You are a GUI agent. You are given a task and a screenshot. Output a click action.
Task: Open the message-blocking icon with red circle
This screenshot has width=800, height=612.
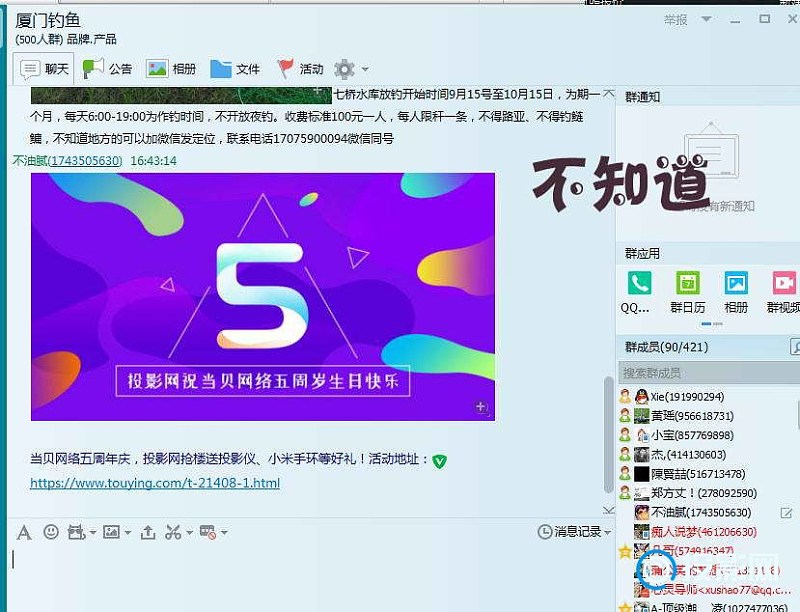point(208,532)
